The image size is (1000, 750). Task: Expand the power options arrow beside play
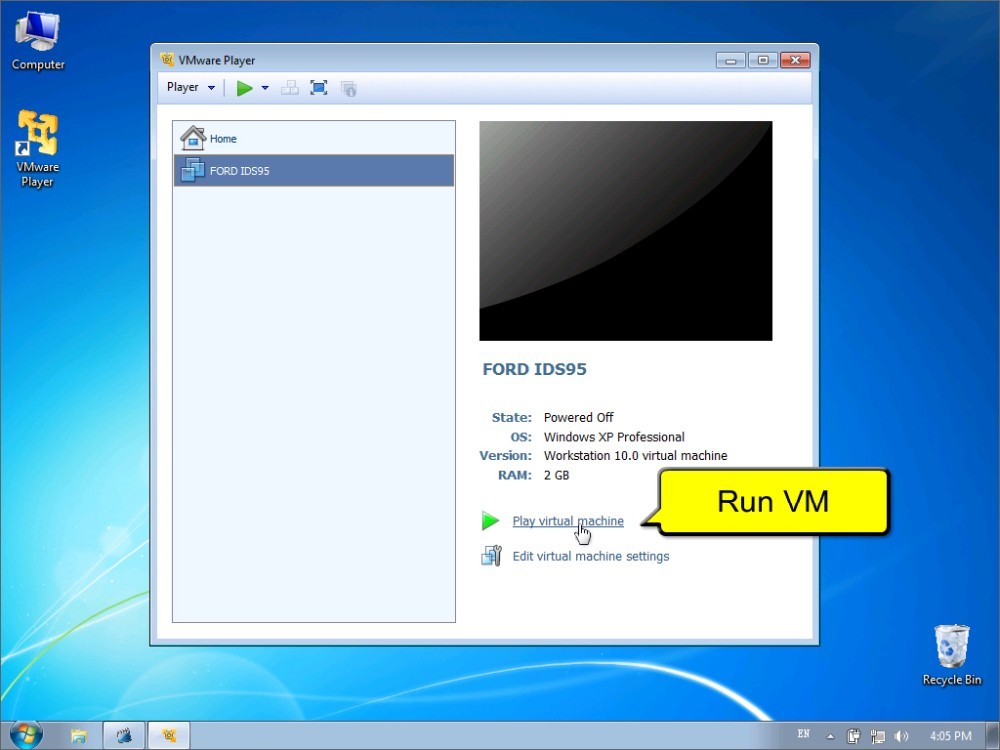point(265,88)
